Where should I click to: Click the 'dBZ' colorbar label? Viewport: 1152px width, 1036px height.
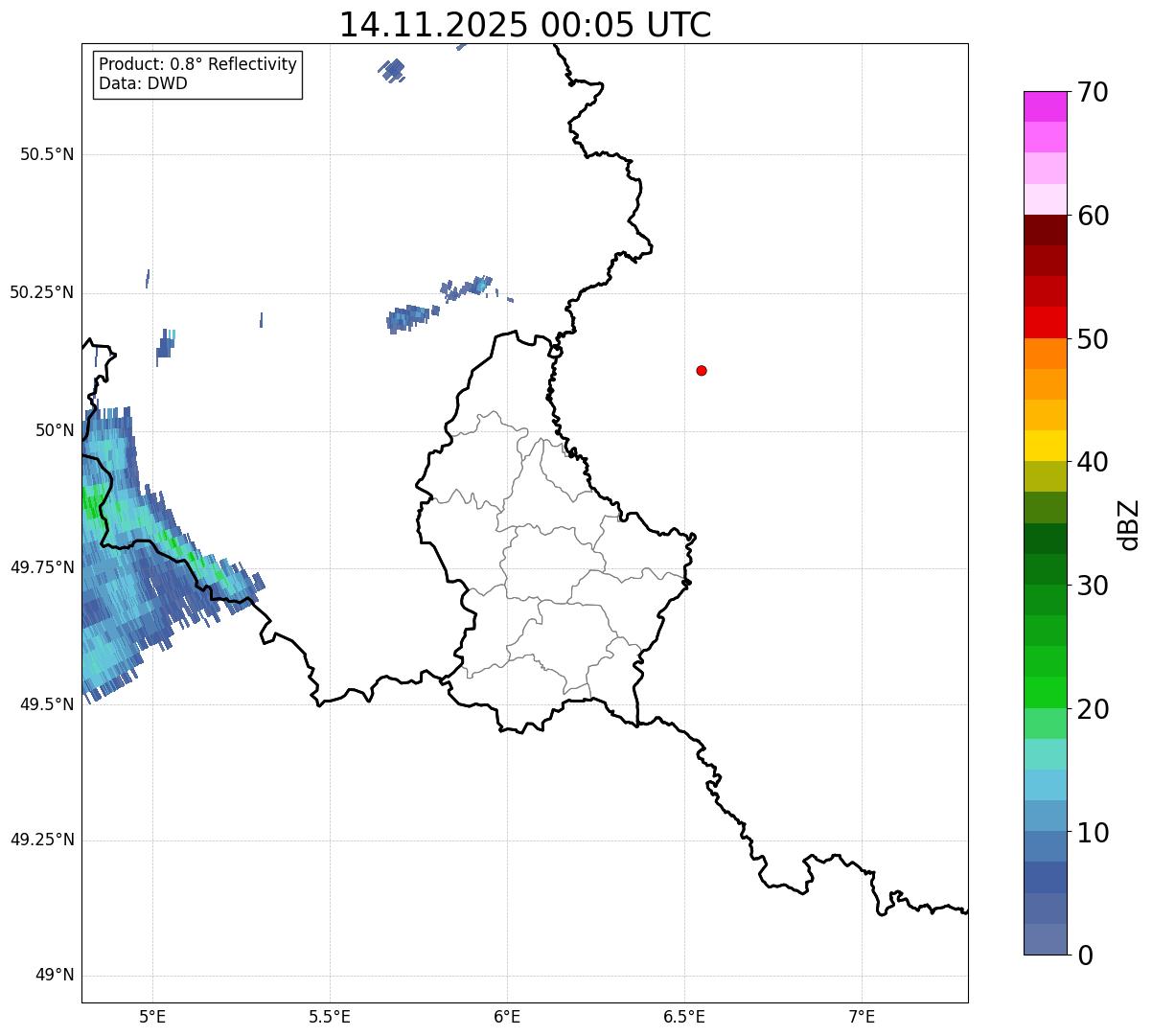coord(1129,524)
